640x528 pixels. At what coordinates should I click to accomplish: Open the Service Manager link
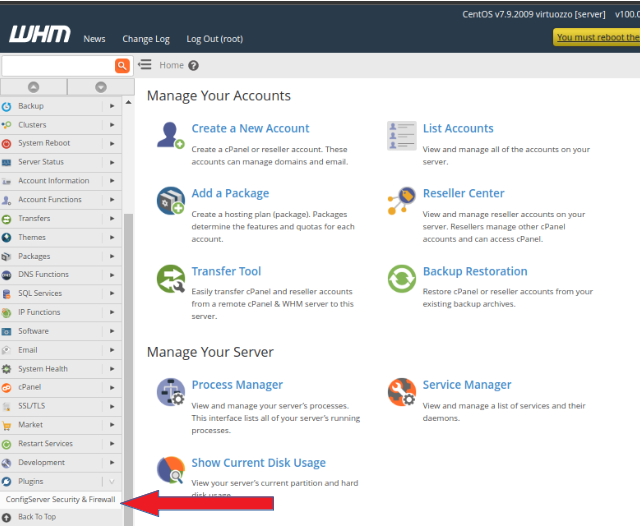point(467,385)
